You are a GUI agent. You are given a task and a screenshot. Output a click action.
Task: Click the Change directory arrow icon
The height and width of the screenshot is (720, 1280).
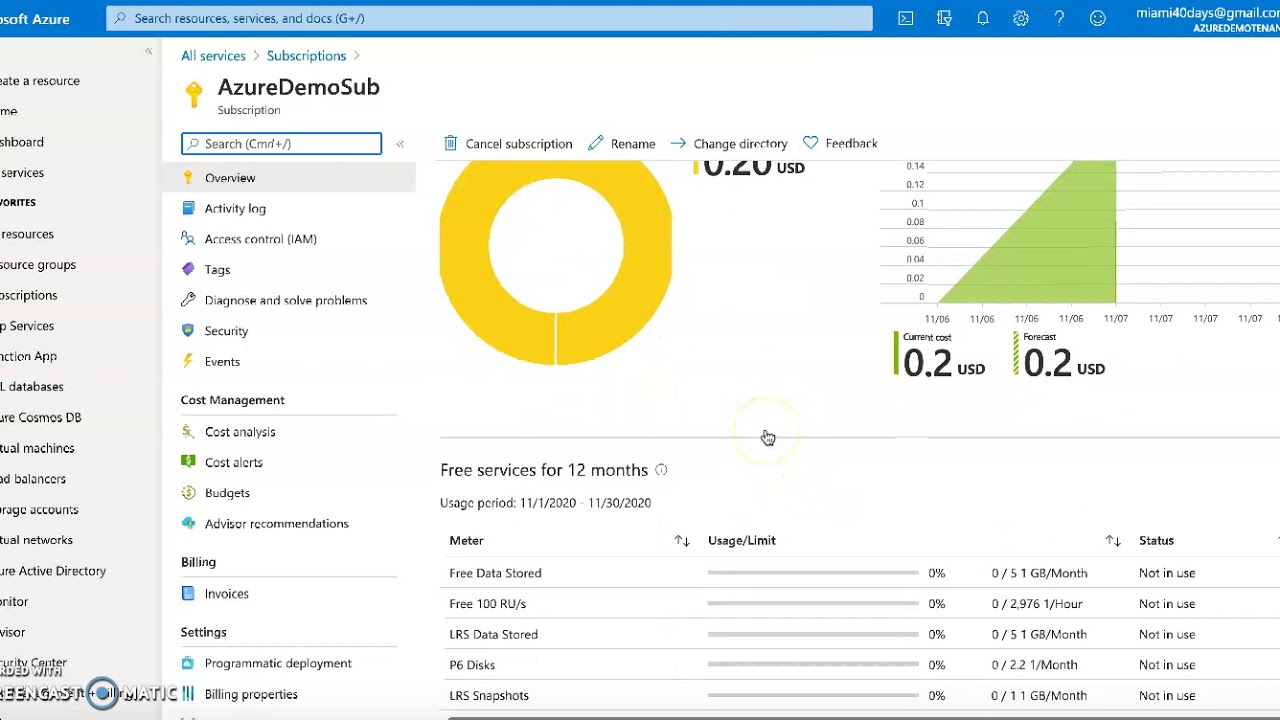[x=678, y=143]
